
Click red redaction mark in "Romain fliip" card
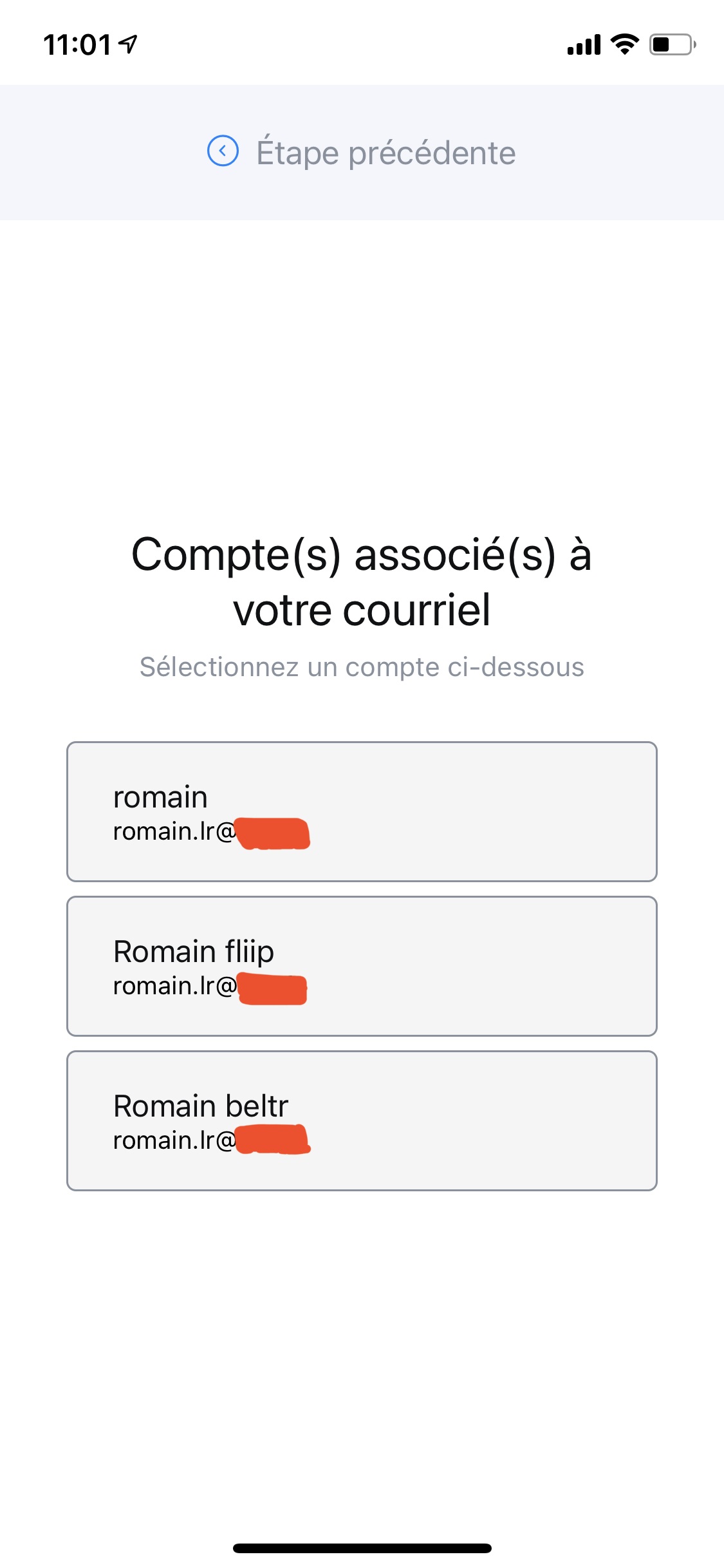point(273,989)
